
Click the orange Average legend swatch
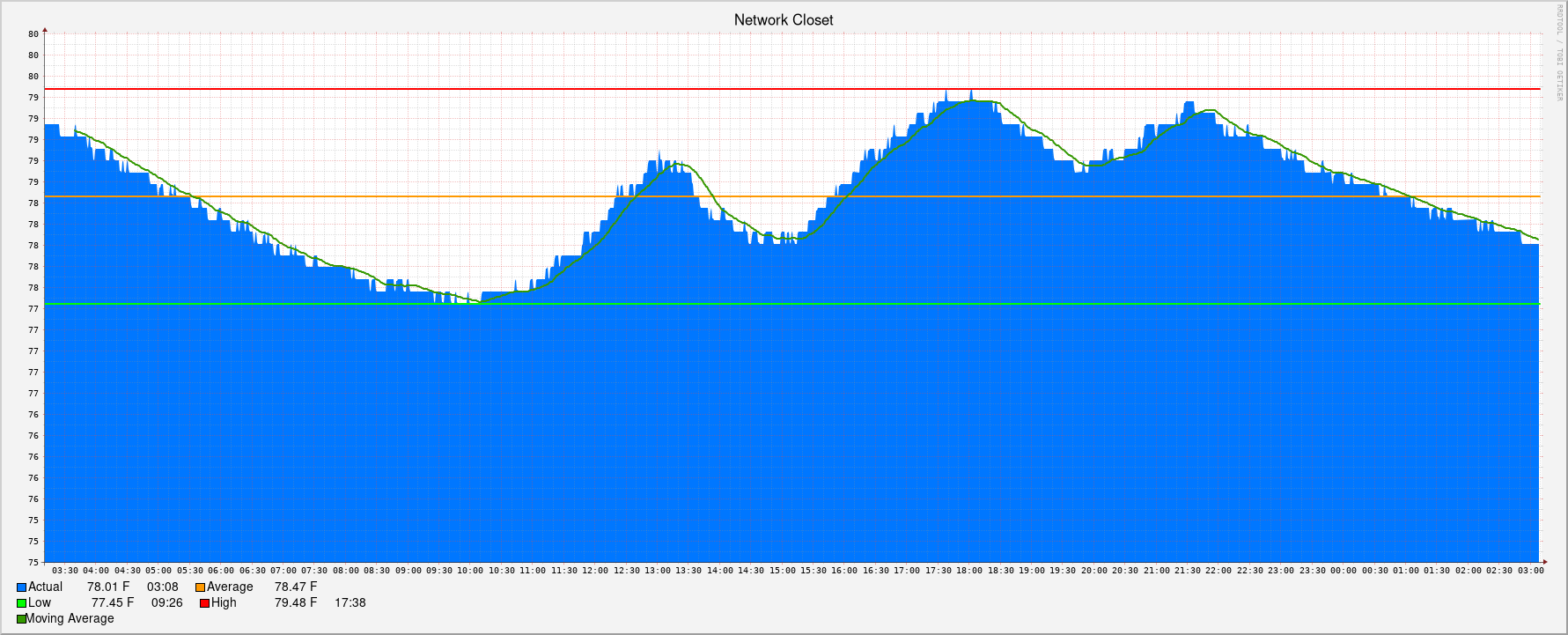click(201, 587)
